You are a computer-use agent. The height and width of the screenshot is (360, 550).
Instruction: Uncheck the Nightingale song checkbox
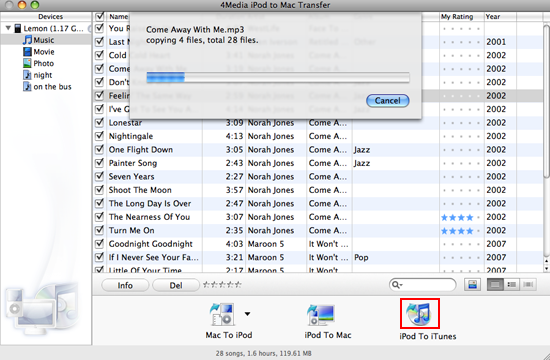100,135
